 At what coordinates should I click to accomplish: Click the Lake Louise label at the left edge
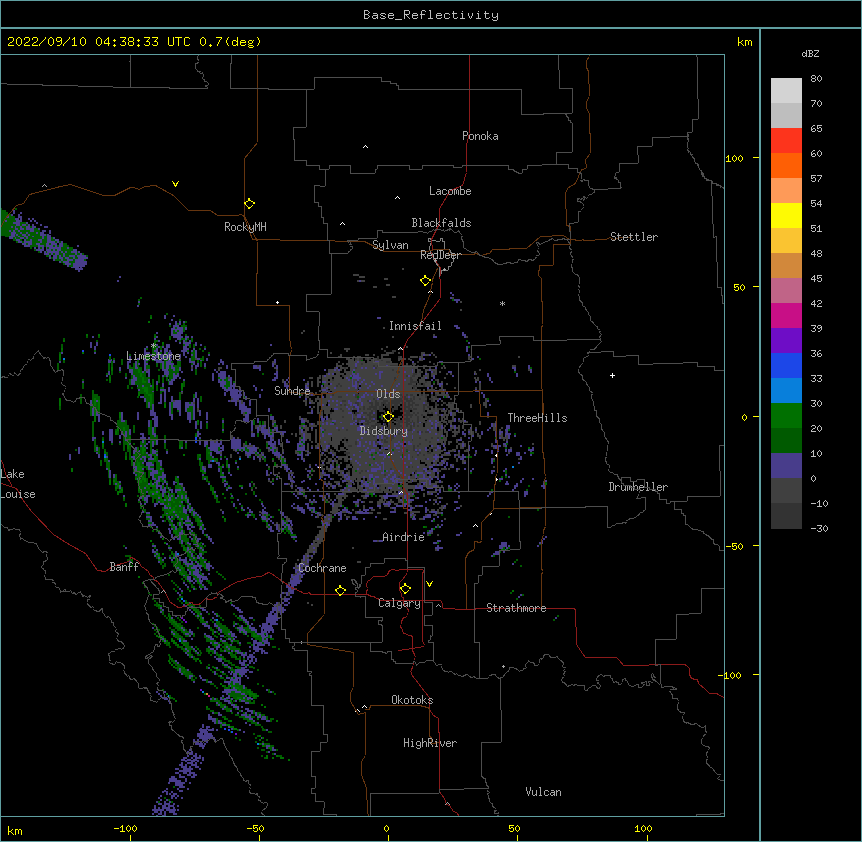pos(18,484)
